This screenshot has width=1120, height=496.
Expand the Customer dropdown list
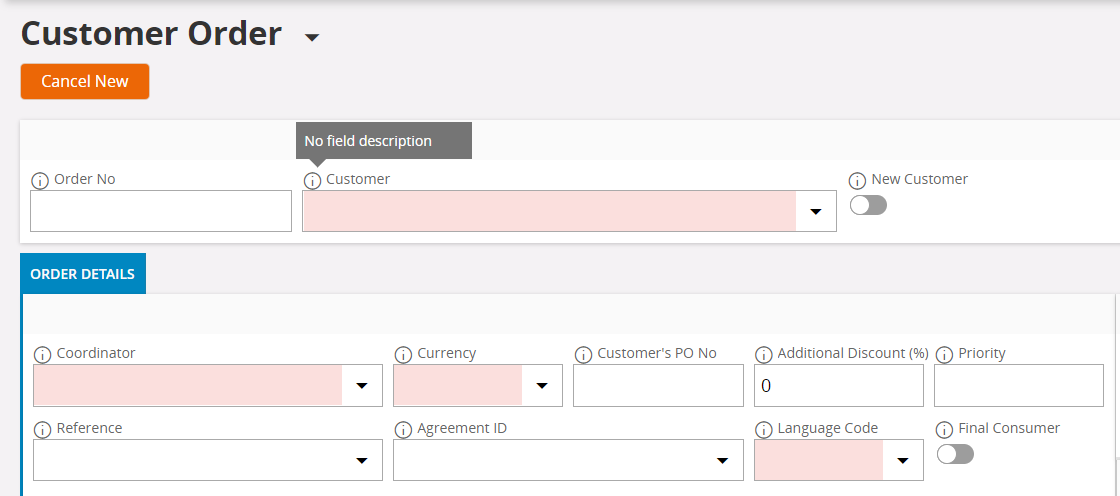click(815, 212)
